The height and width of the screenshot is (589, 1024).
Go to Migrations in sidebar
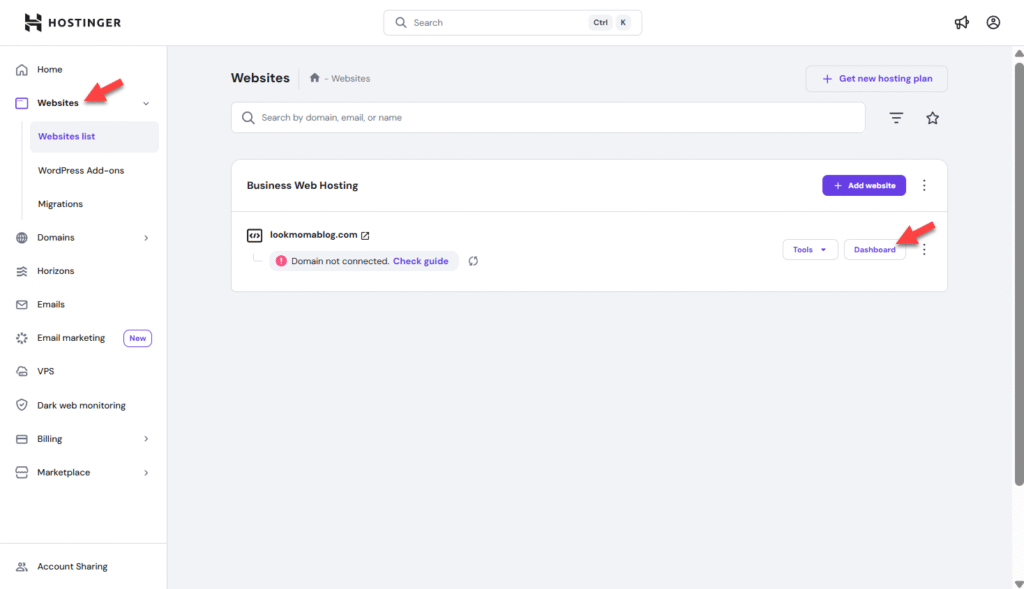(60, 204)
